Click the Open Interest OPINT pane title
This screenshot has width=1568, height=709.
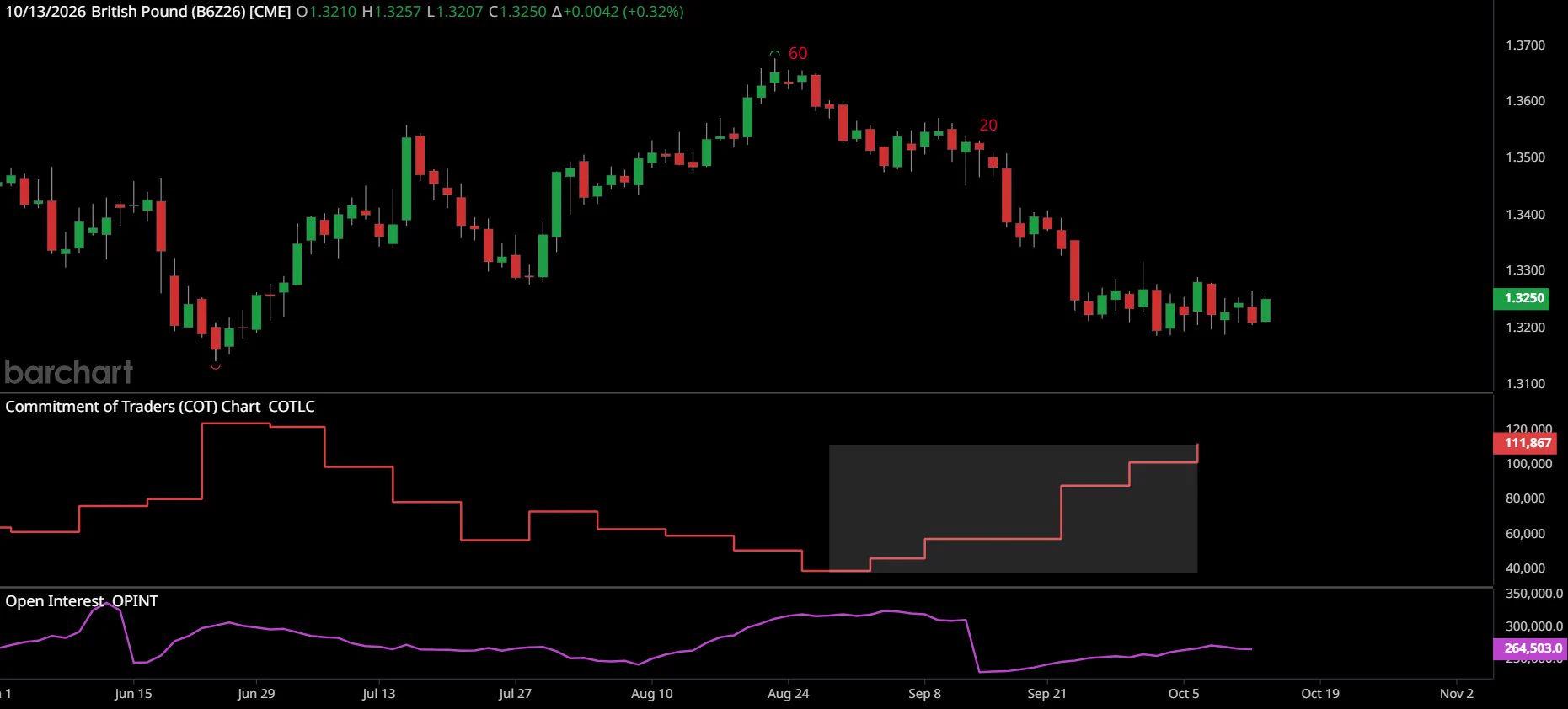[82, 601]
